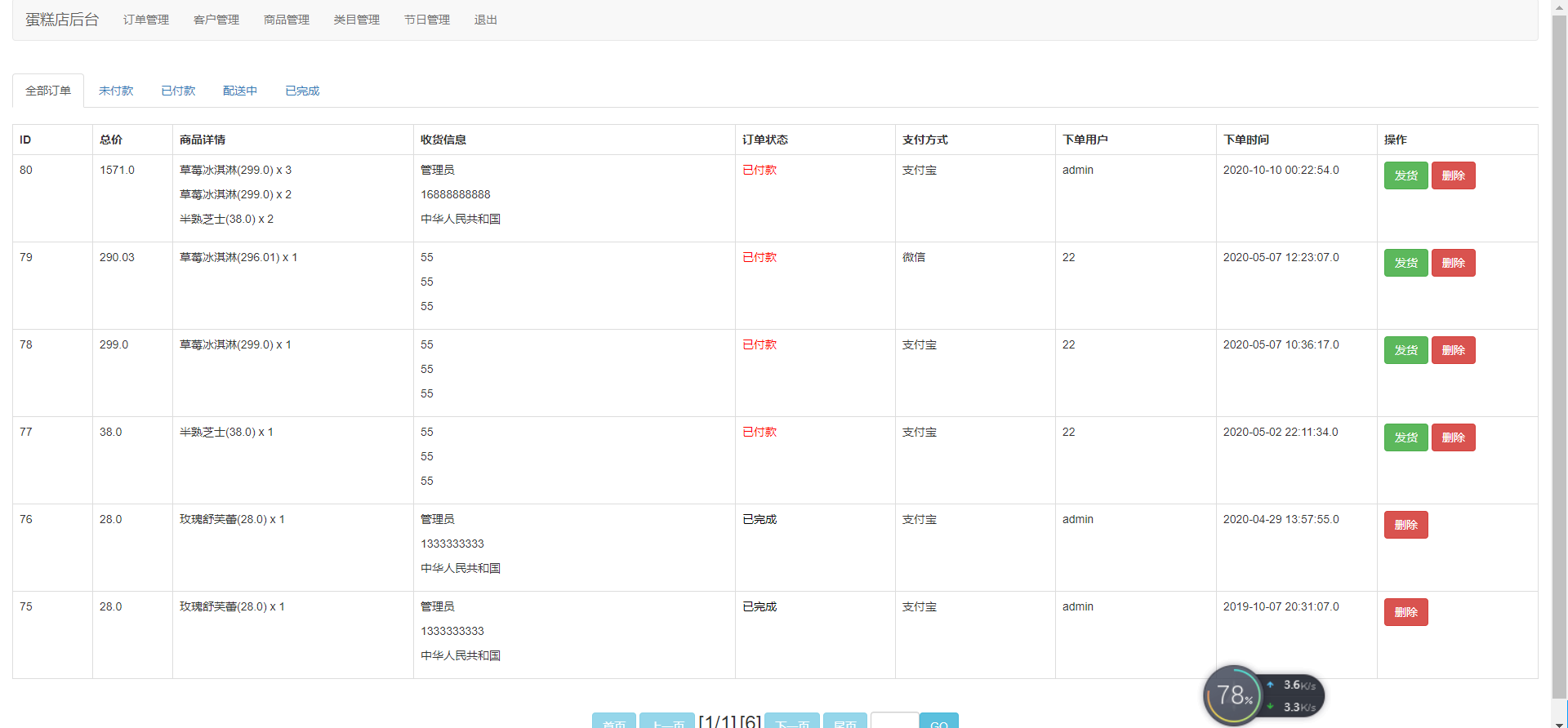Click the 78% memory usage floating widget
This screenshot has height=728, width=1568.
click(x=1234, y=695)
